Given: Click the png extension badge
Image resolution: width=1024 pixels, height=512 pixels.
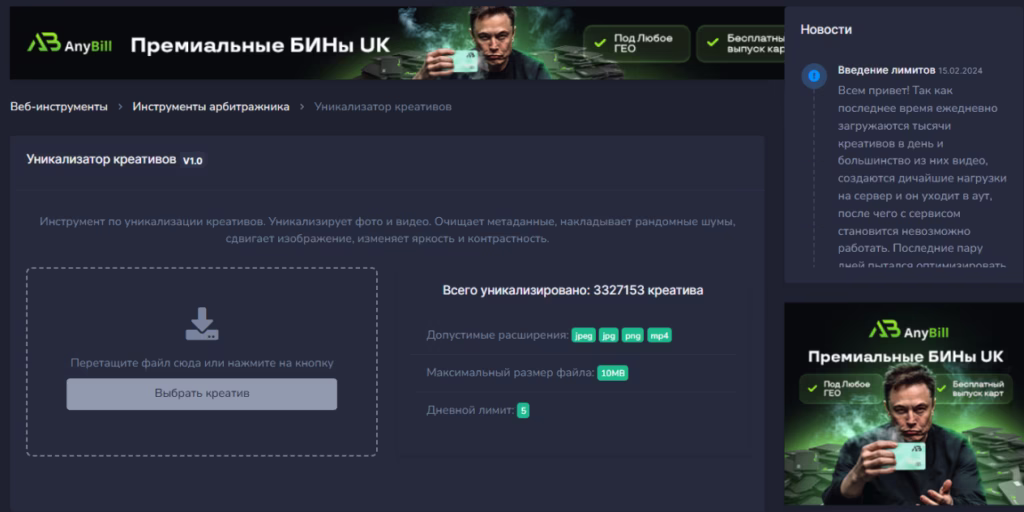Looking at the screenshot, I should [x=633, y=336].
